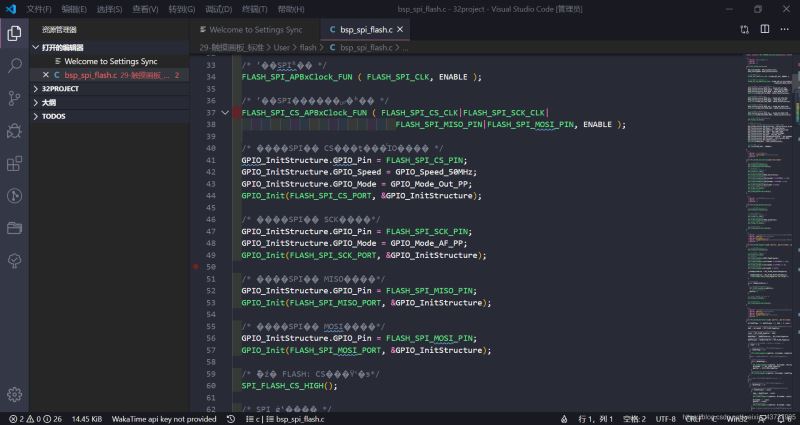Click the 资源管理器 sidebar title

pos(59,30)
